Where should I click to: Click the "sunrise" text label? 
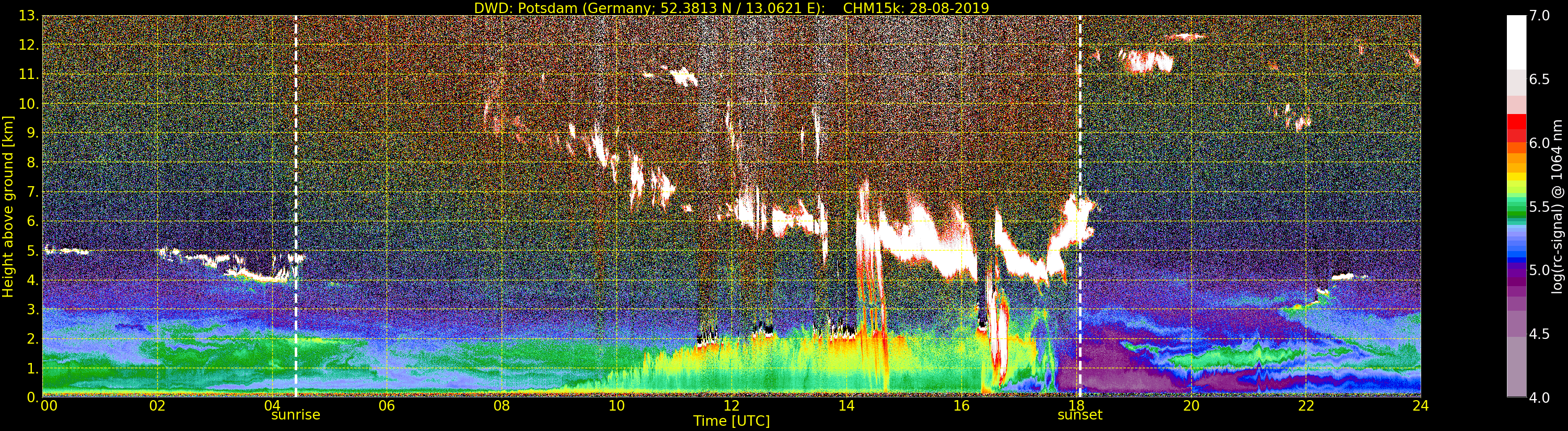[x=295, y=415]
